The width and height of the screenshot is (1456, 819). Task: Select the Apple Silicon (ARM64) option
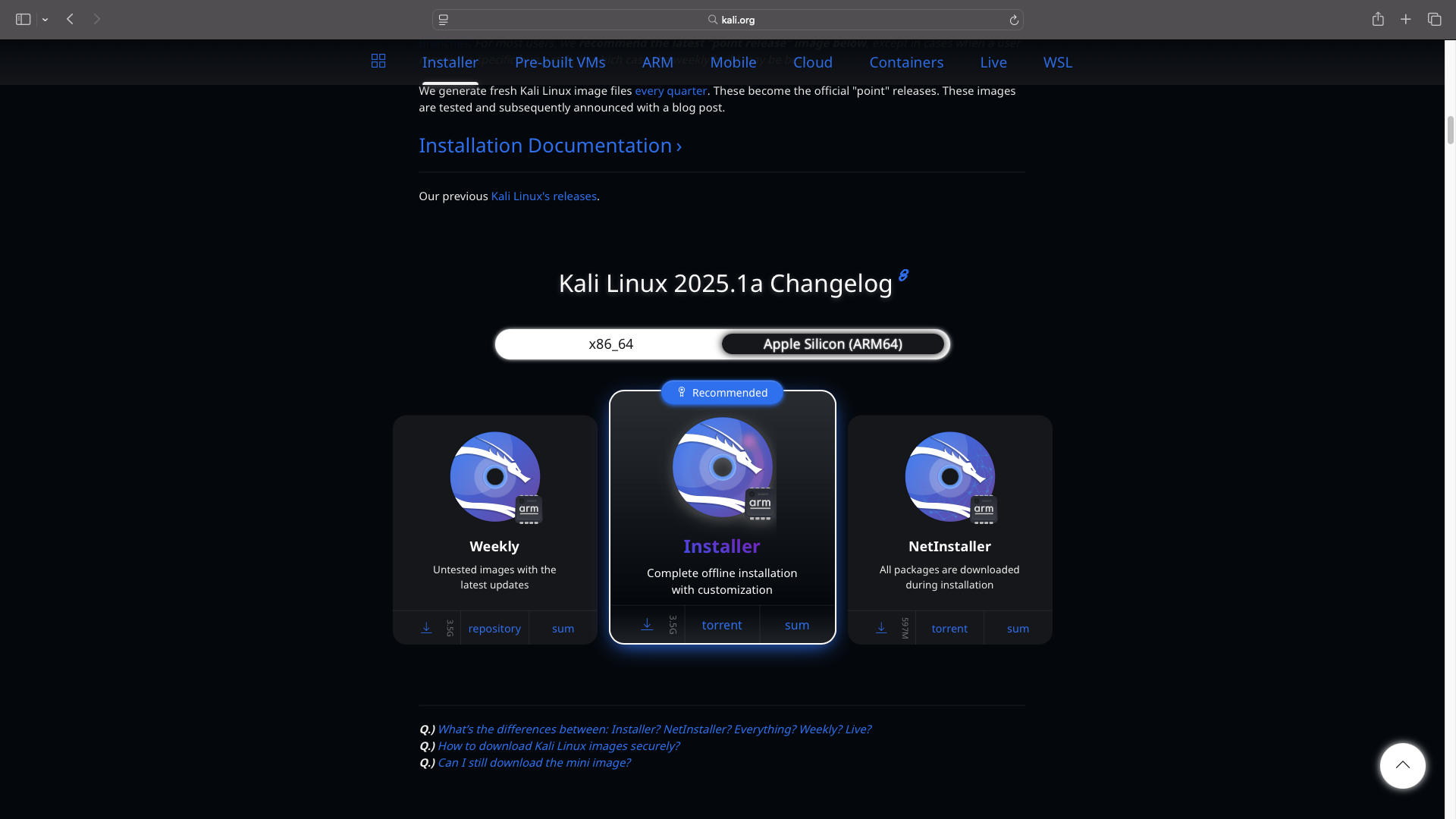832,344
